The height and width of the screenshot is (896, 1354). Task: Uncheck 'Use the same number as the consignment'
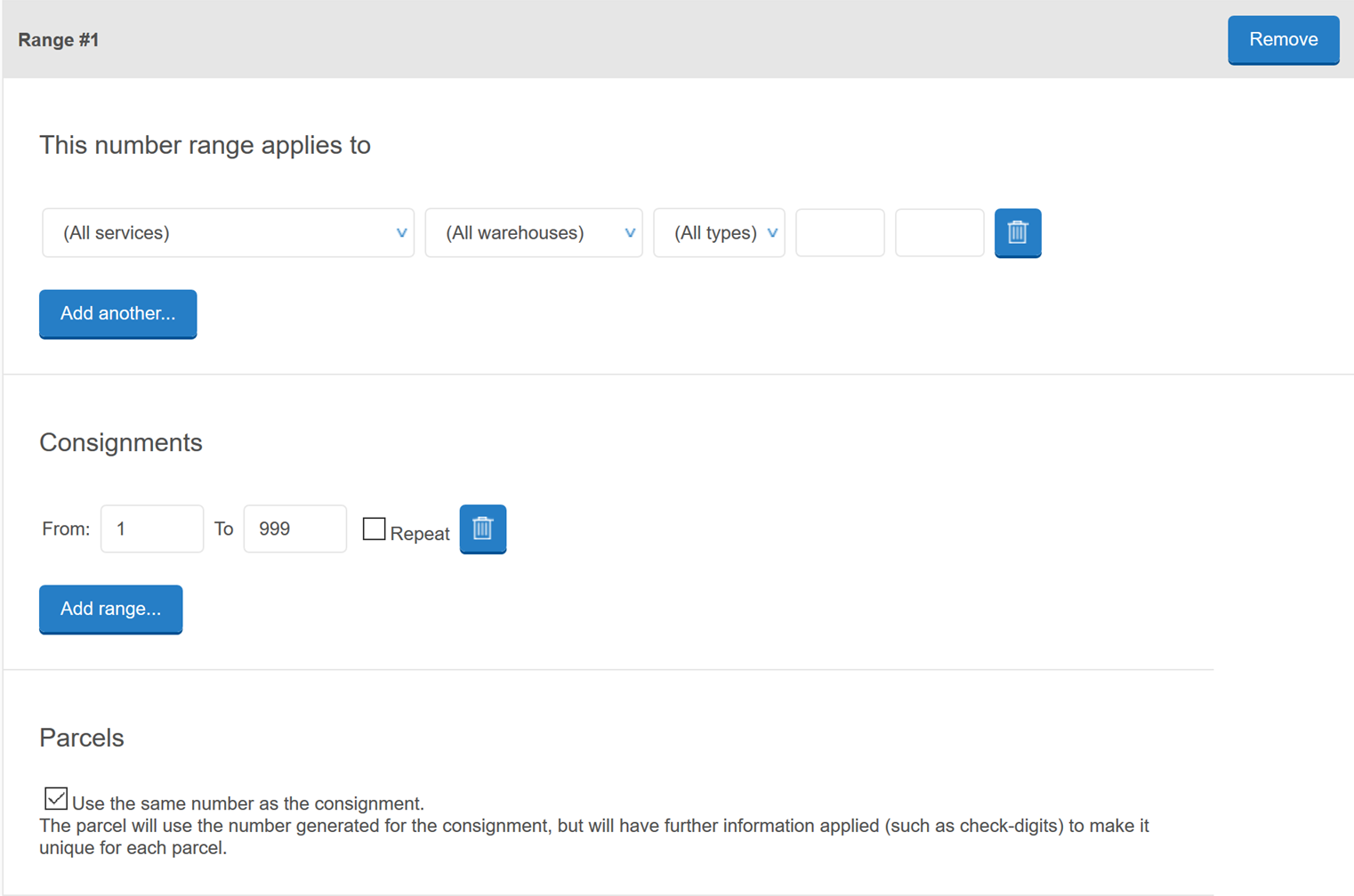56,799
